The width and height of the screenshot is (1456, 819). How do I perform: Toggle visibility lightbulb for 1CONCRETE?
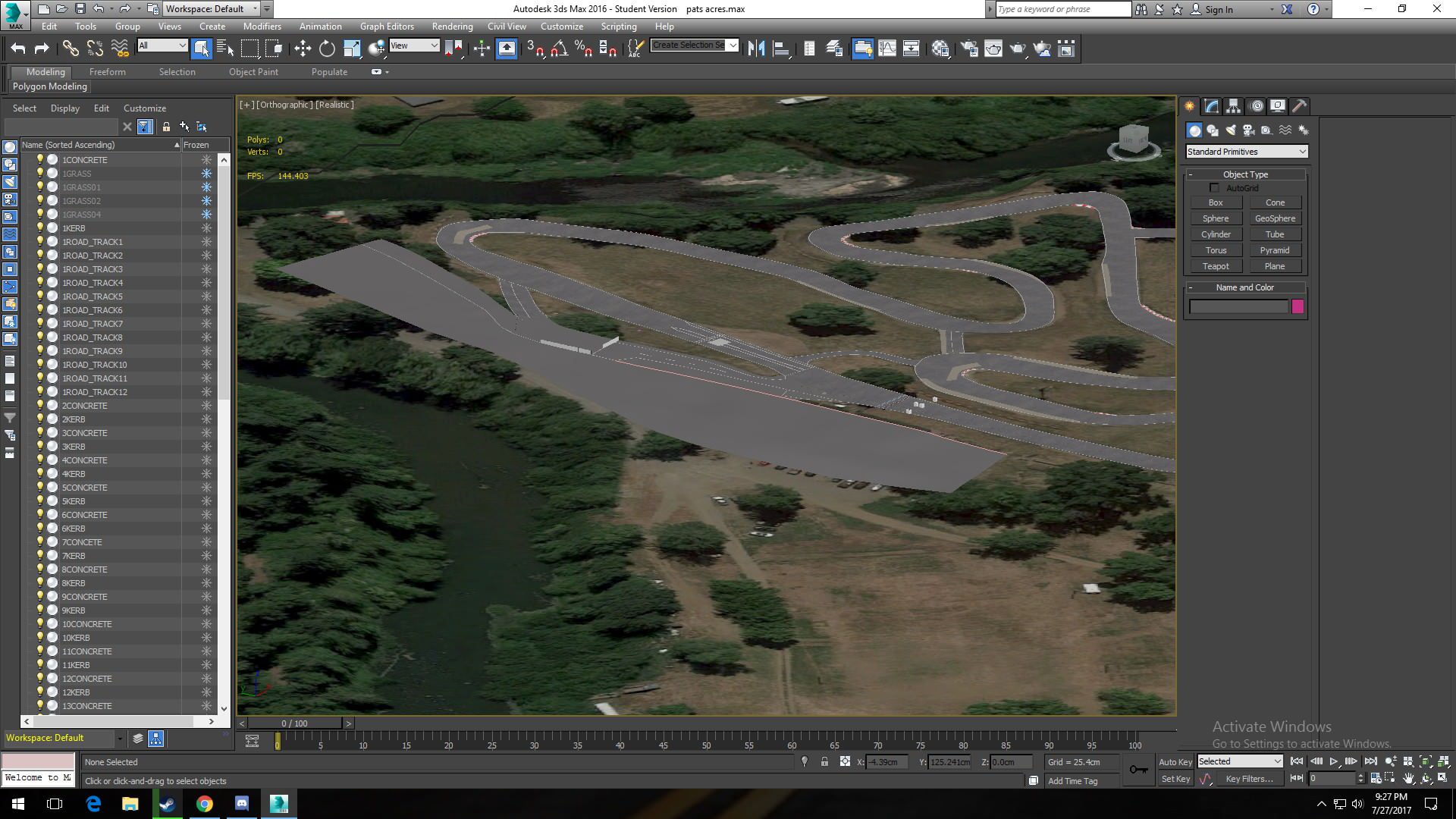point(39,160)
